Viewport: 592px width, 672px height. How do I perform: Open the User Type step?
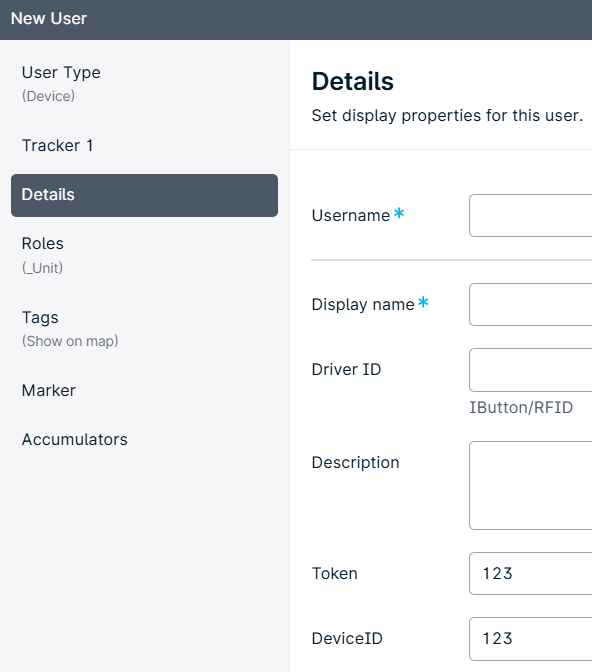[x=144, y=84]
